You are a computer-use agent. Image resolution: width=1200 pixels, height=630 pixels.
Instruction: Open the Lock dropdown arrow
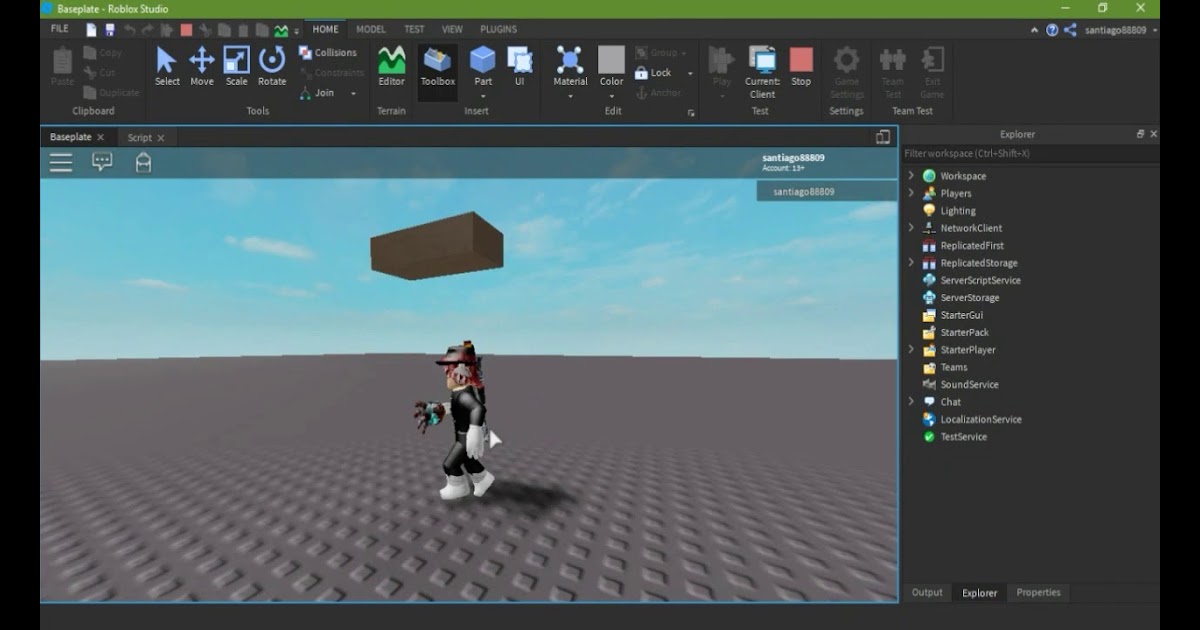(x=690, y=73)
